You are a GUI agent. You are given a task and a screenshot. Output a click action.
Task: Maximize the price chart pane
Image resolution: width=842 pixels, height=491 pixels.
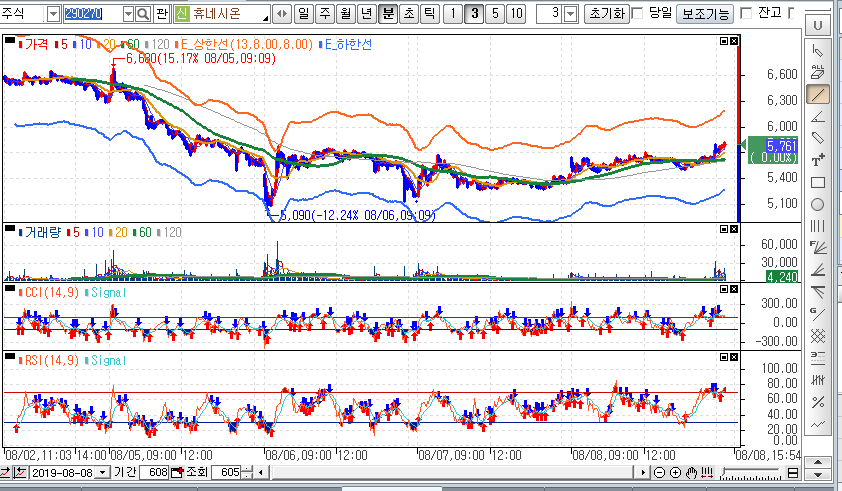point(724,41)
